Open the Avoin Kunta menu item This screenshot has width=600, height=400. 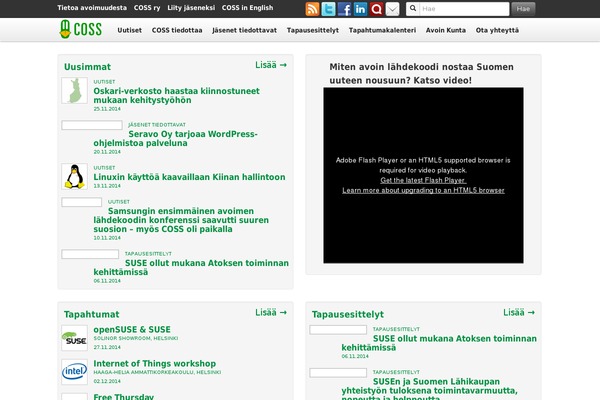click(x=446, y=30)
